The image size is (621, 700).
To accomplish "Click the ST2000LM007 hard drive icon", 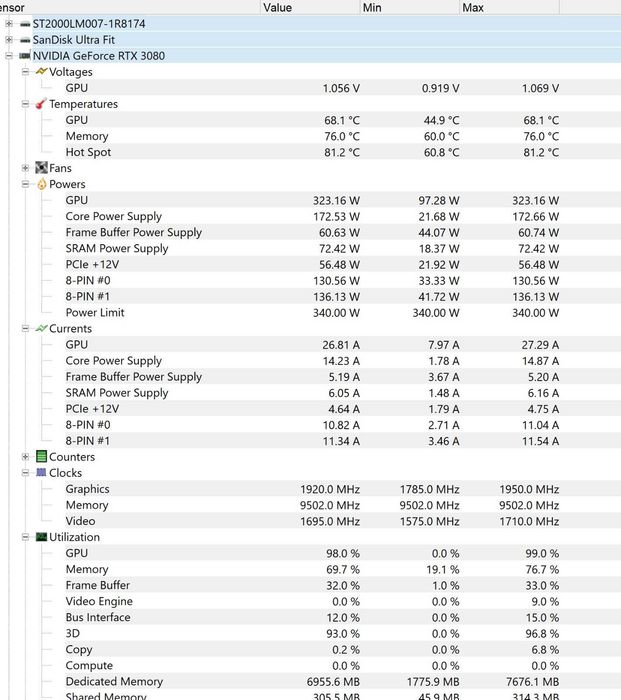I will click(x=25, y=24).
